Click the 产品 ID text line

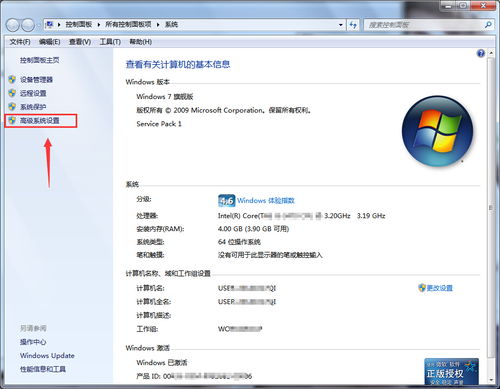point(194,376)
